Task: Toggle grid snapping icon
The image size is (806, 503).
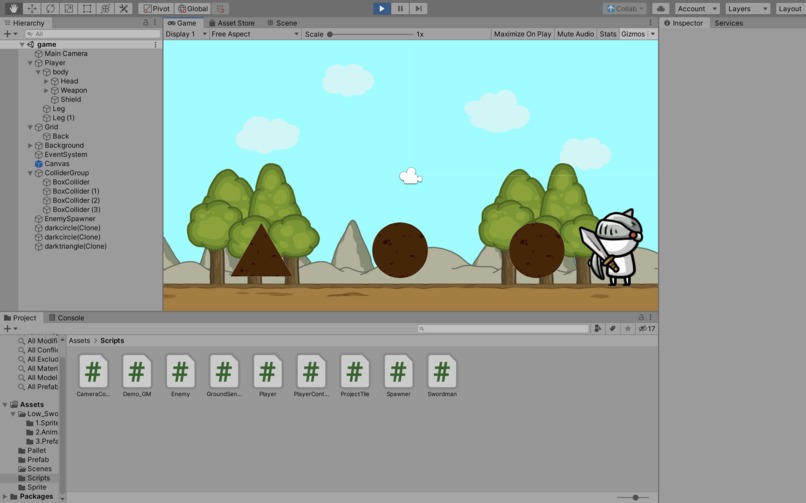Action: click(x=220, y=8)
